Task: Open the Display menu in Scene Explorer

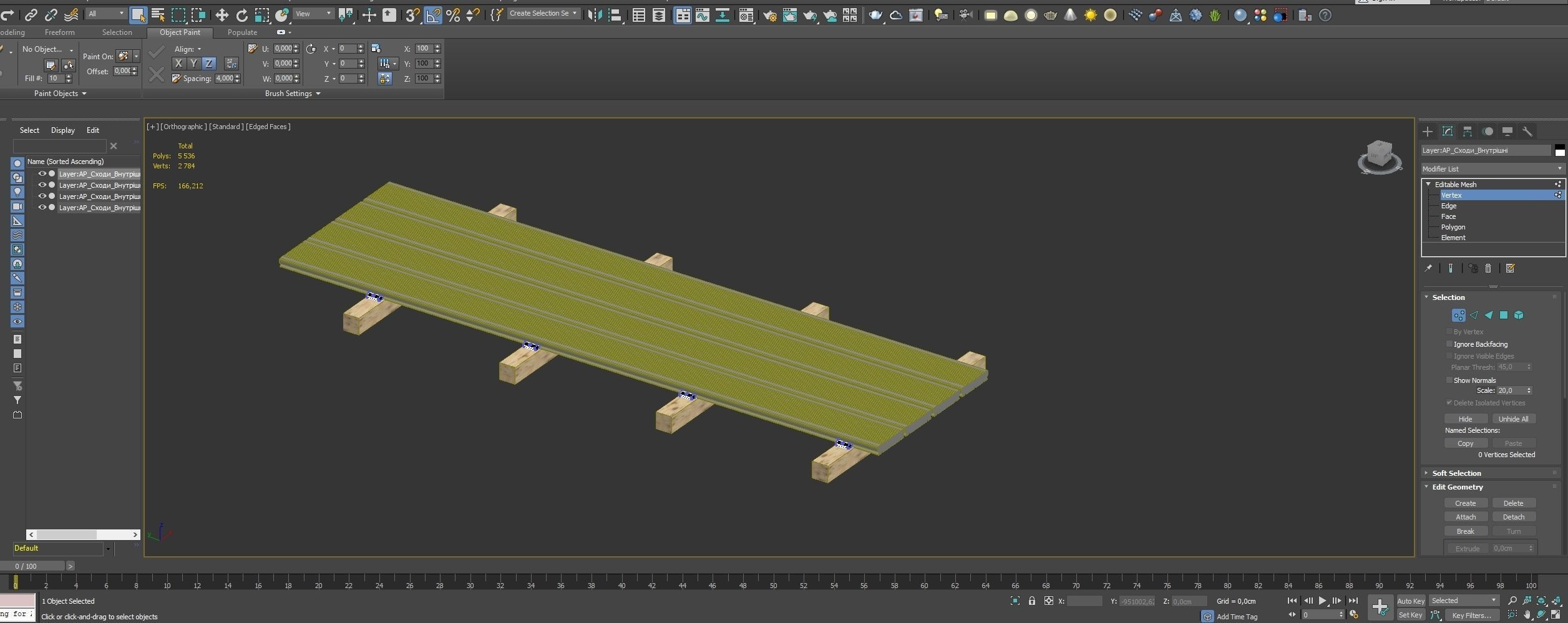Action: pyautogui.click(x=62, y=130)
